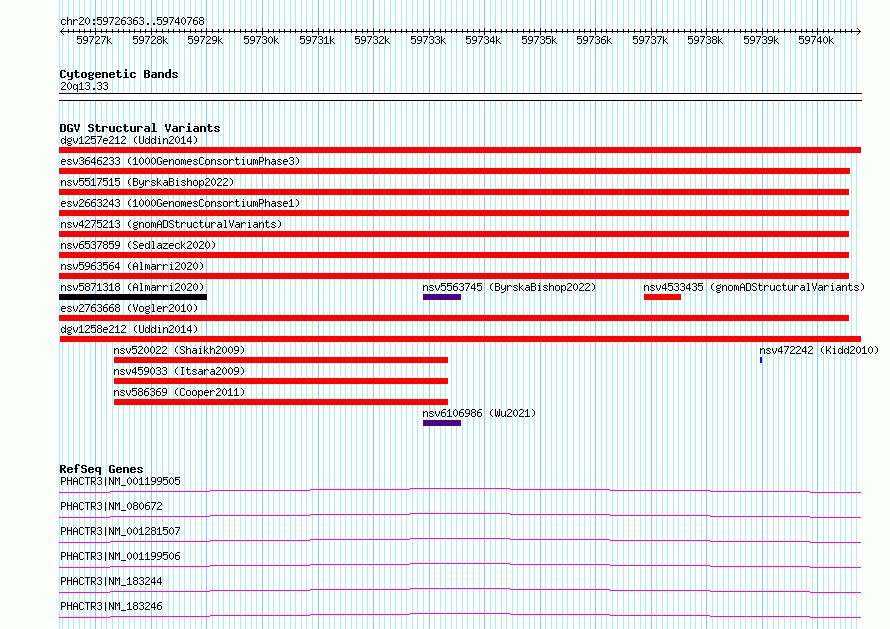Click the 59733k ruler tick label
This screenshot has width=890, height=629.
(428, 40)
